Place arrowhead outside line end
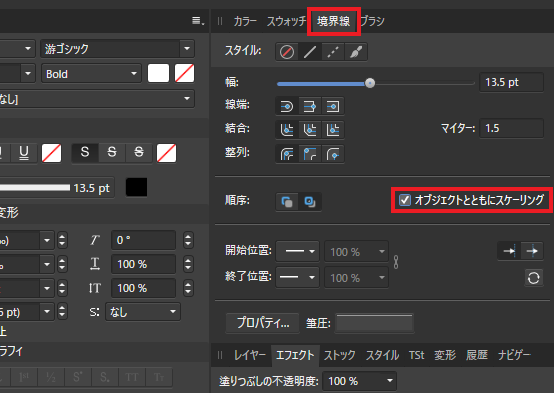The width and height of the screenshot is (555, 393). click(x=532, y=251)
